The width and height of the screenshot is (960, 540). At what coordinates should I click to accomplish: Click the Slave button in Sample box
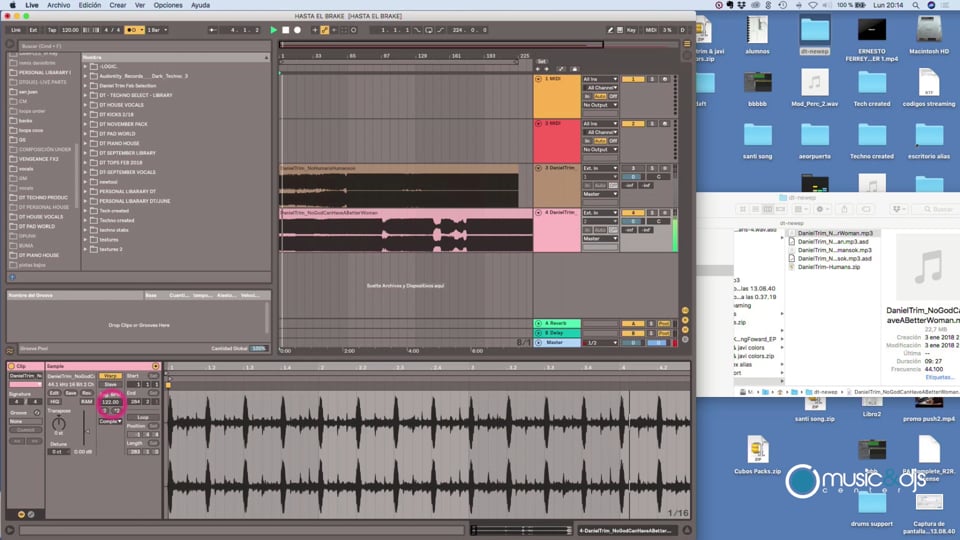coord(110,384)
